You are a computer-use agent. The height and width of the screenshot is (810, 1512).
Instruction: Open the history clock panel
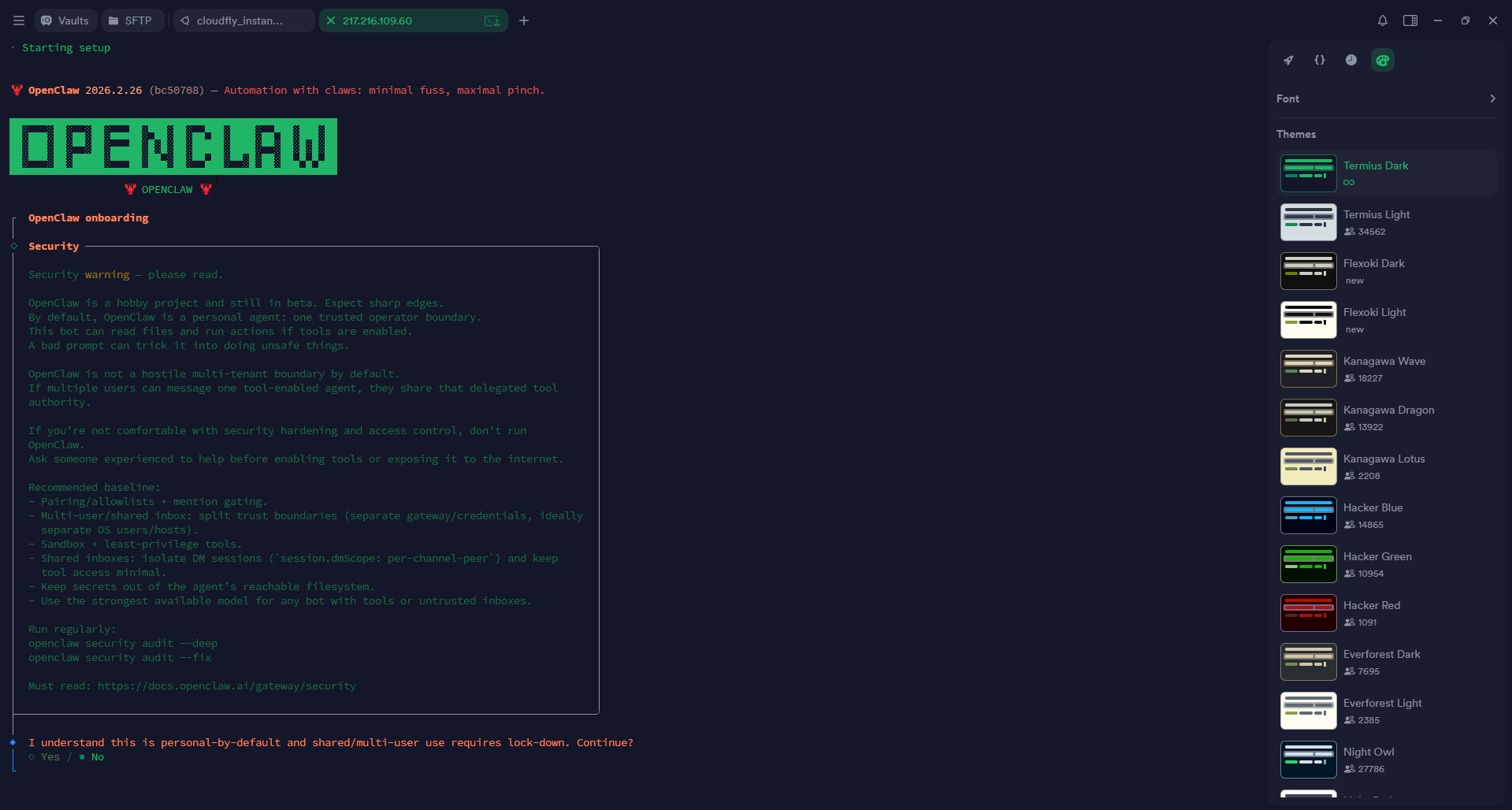1351,60
